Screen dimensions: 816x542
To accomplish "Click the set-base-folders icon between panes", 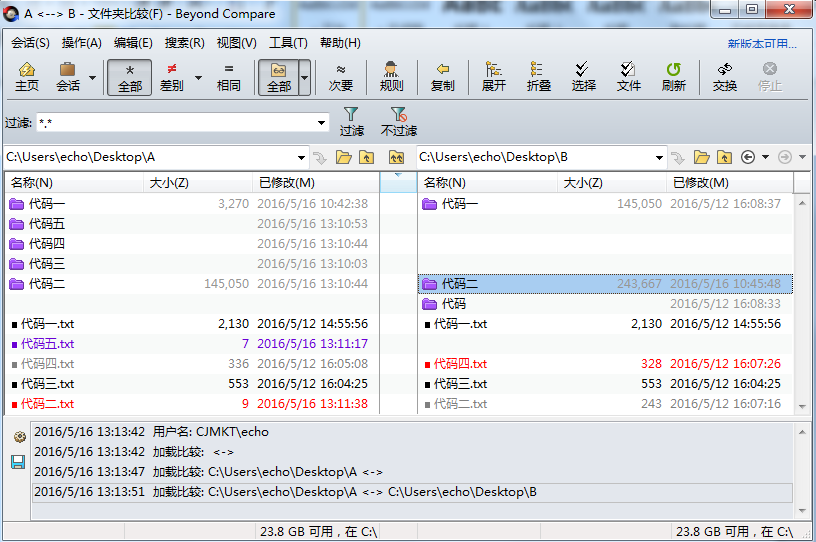I will point(397,157).
